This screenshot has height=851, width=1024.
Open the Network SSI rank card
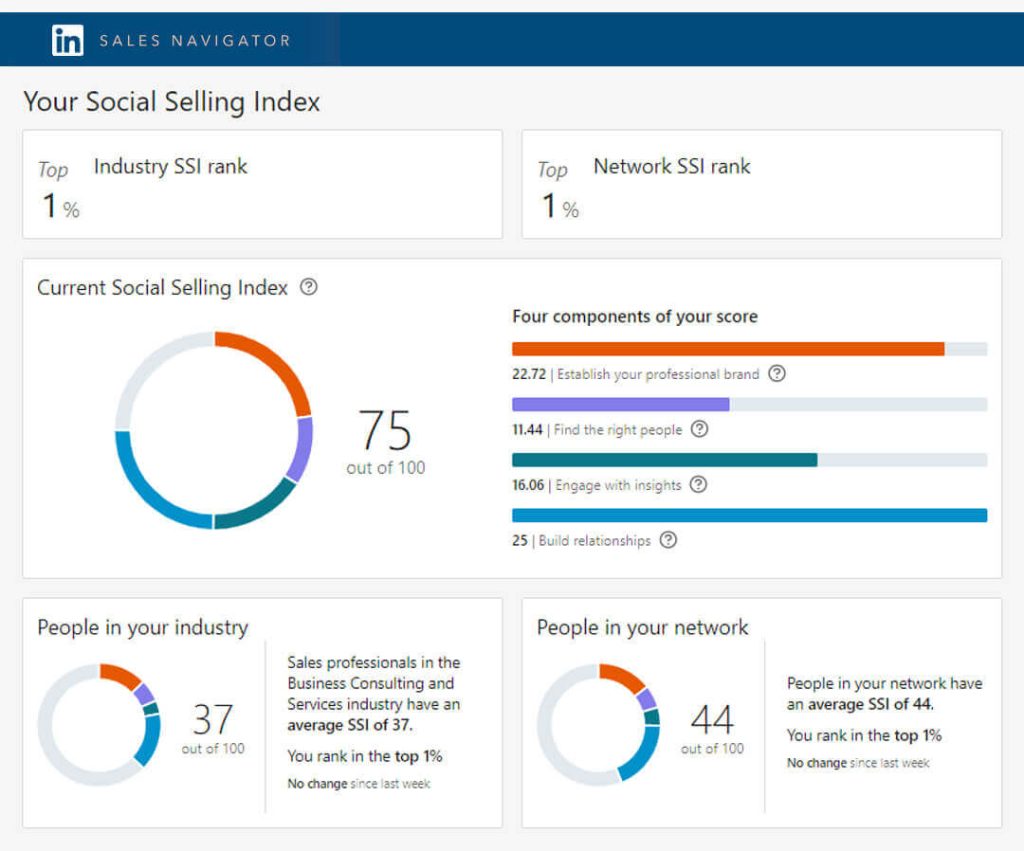[x=761, y=184]
